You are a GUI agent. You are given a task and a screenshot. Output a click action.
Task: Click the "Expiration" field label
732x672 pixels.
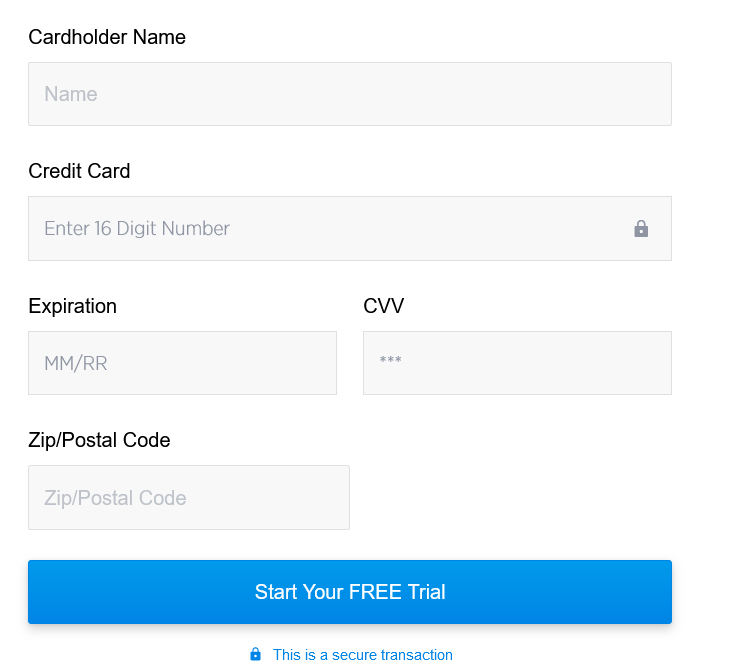(x=72, y=306)
